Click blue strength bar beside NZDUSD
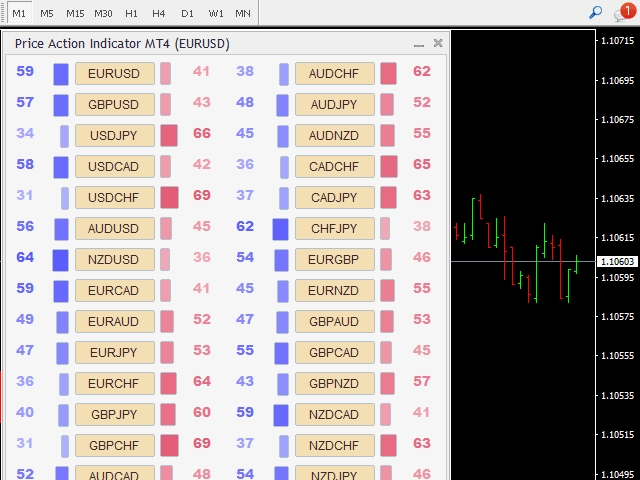The image size is (640, 480). pyautogui.click(x=60, y=260)
